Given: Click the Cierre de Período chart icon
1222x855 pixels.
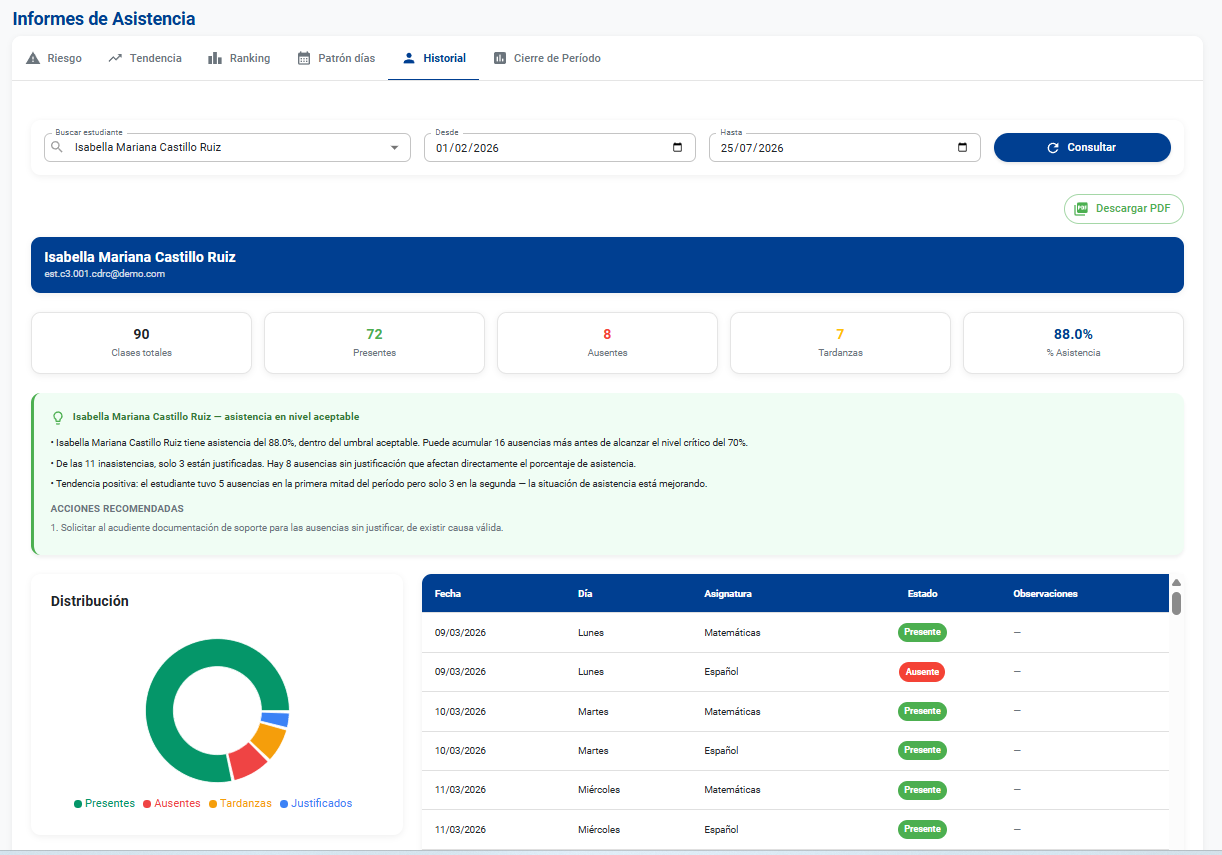Looking at the screenshot, I should [500, 58].
